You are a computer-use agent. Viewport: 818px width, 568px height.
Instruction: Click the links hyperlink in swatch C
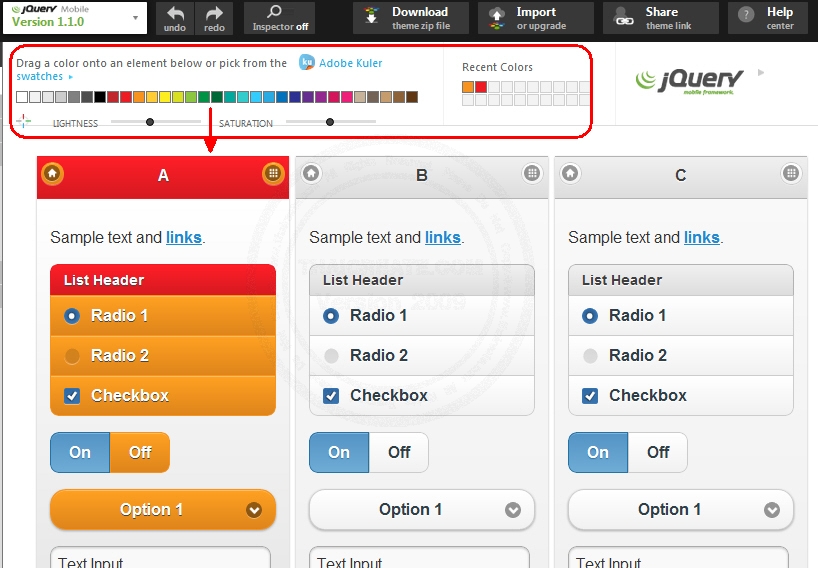(x=702, y=237)
